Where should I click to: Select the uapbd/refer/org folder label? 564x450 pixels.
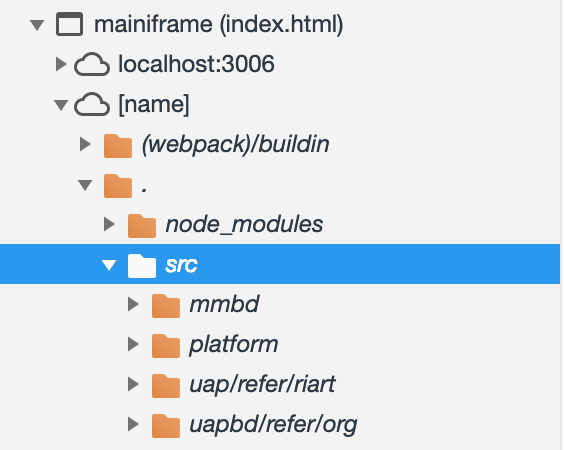point(273,424)
